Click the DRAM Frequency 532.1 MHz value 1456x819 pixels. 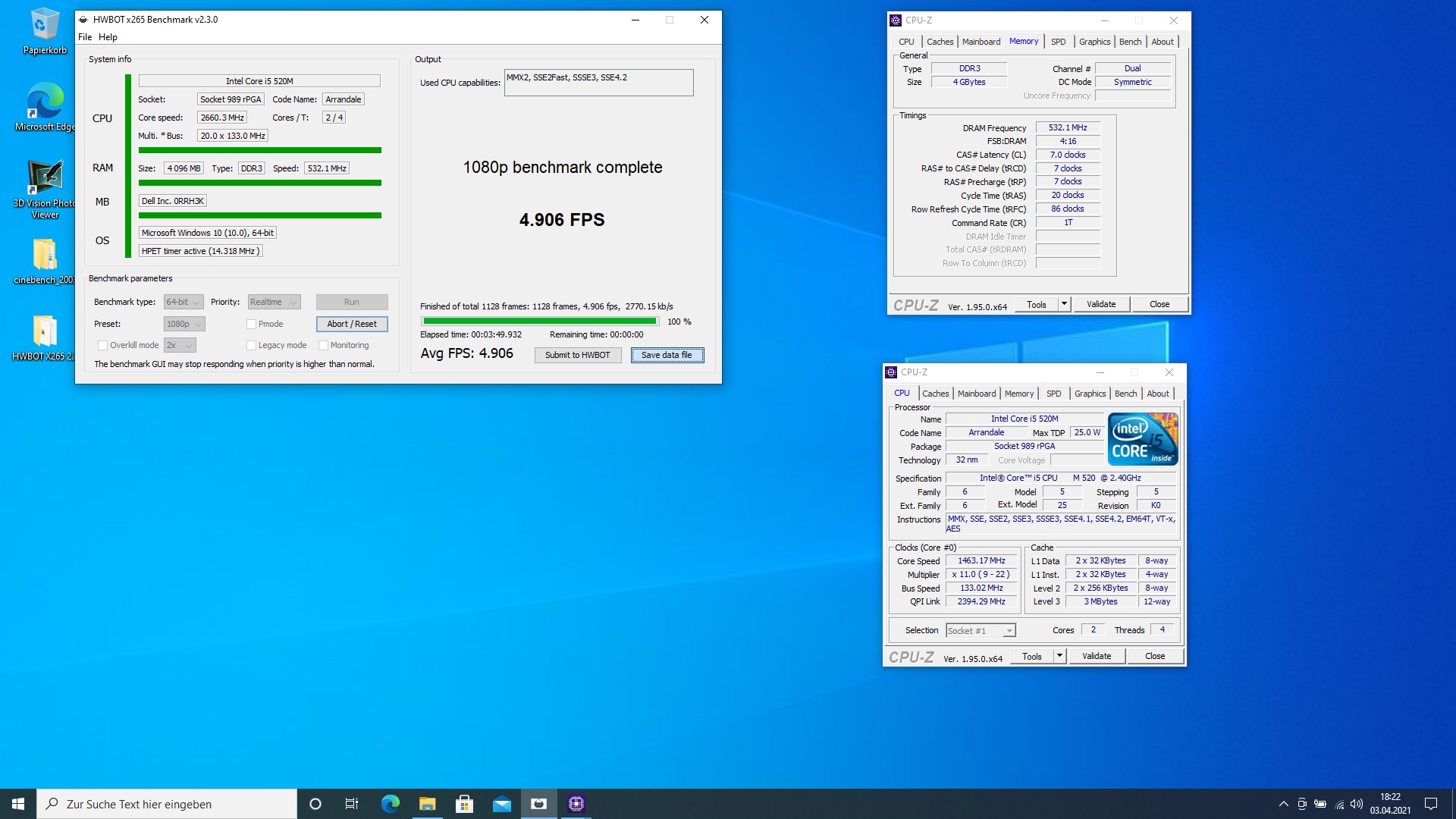pyautogui.click(x=1068, y=127)
